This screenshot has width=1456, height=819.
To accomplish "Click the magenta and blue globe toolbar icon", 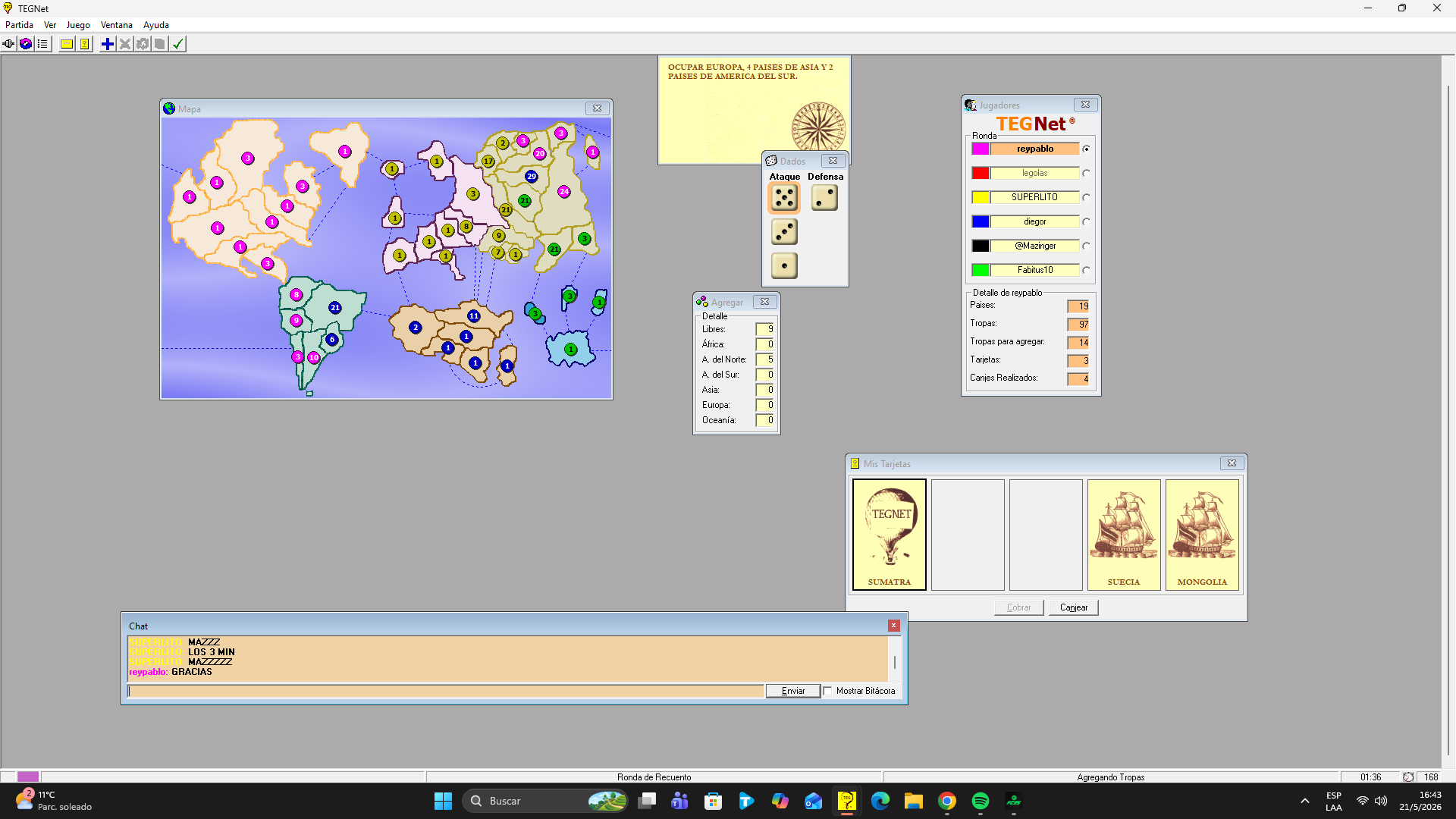I will pos(26,44).
